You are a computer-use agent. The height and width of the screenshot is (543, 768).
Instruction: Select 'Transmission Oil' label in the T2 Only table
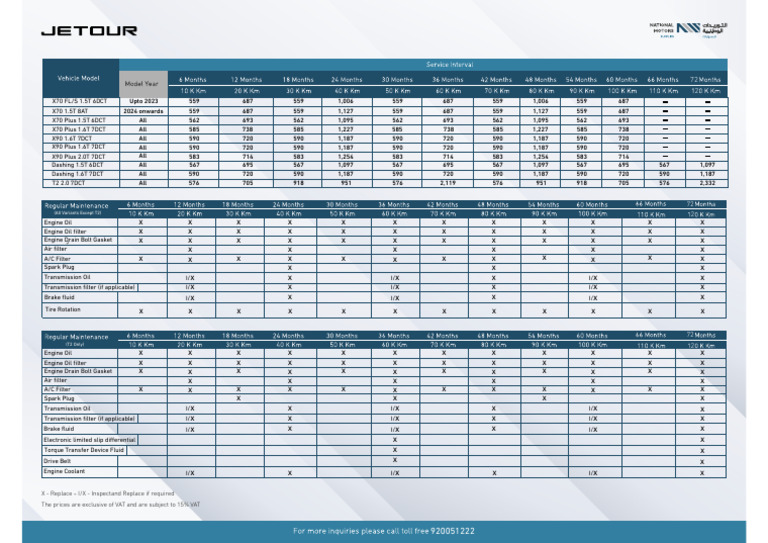[67, 408]
